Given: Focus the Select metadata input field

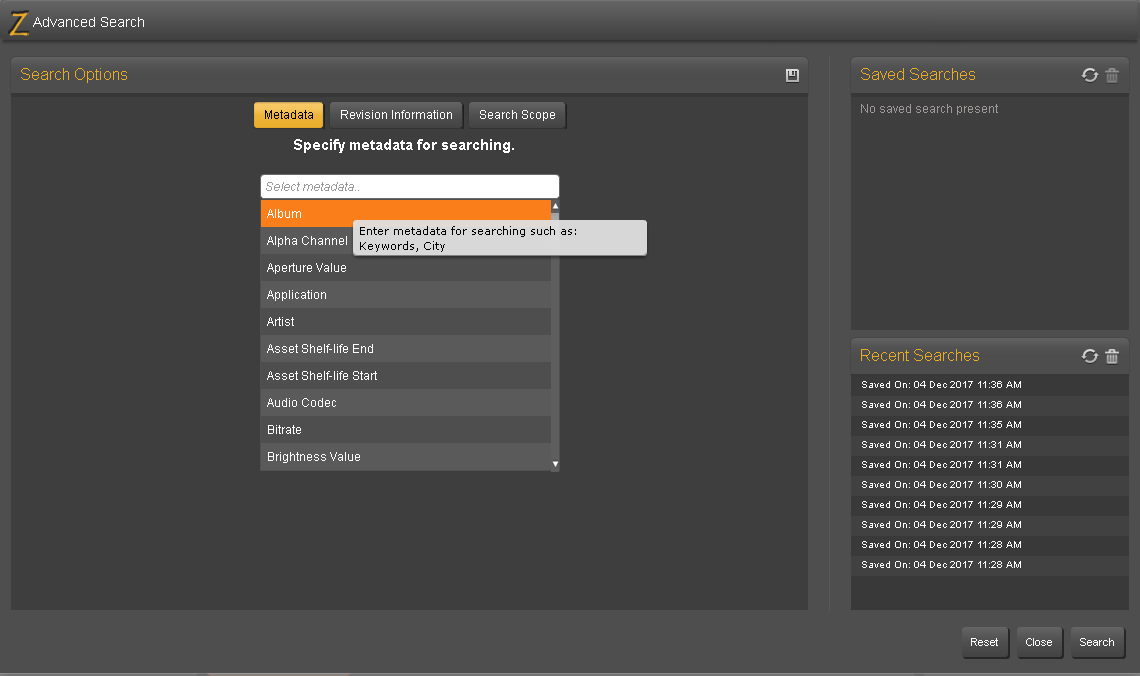Looking at the screenshot, I should [x=410, y=187].
